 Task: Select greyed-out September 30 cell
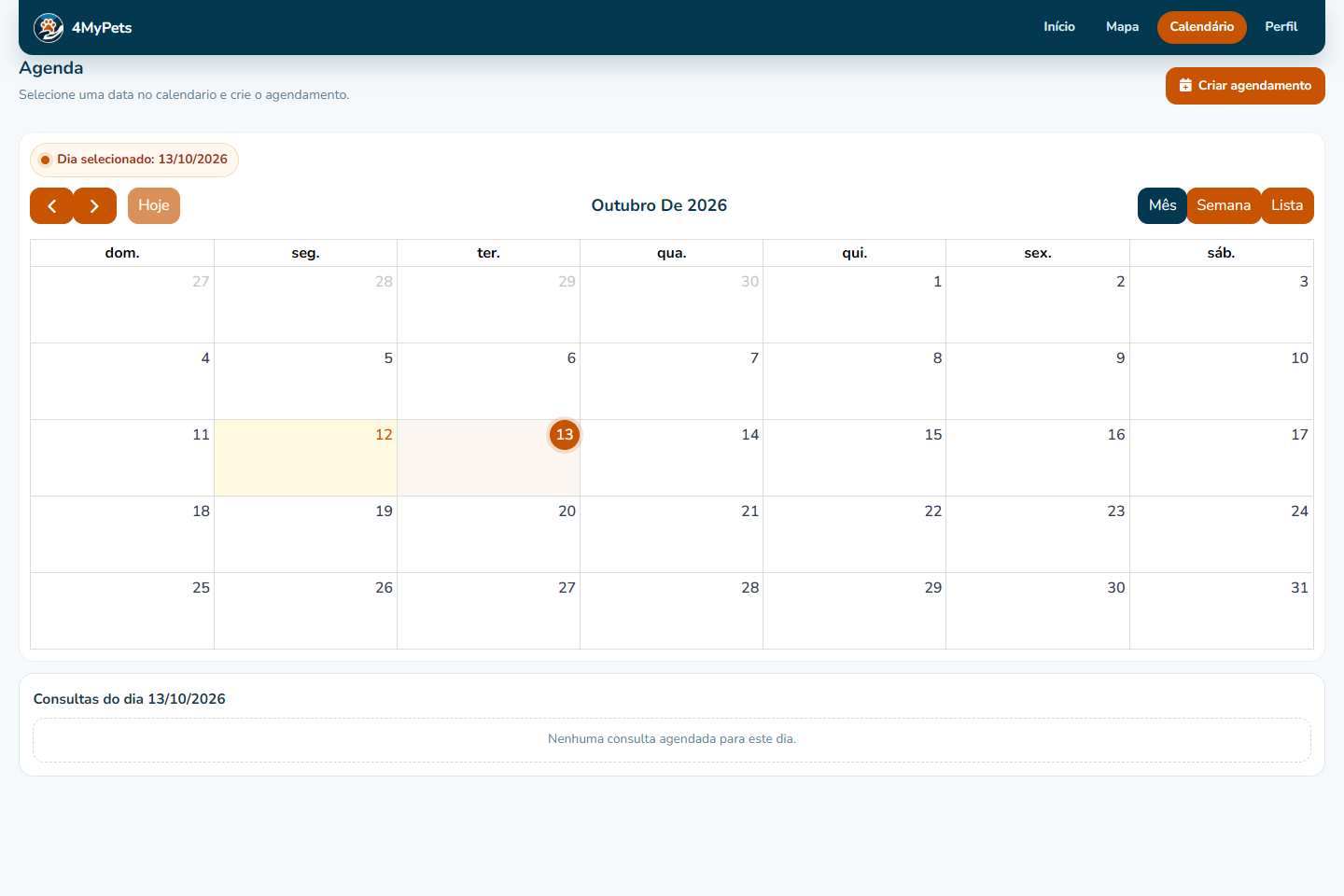[672, 305]
